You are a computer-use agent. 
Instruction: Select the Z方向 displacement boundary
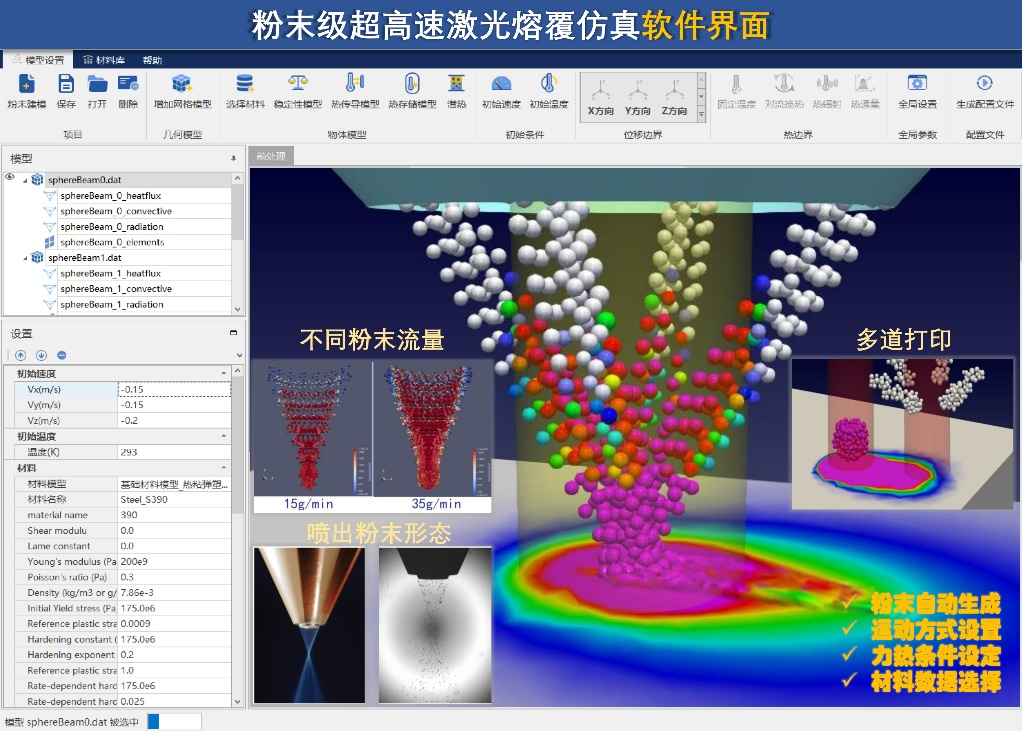point(674,97)
